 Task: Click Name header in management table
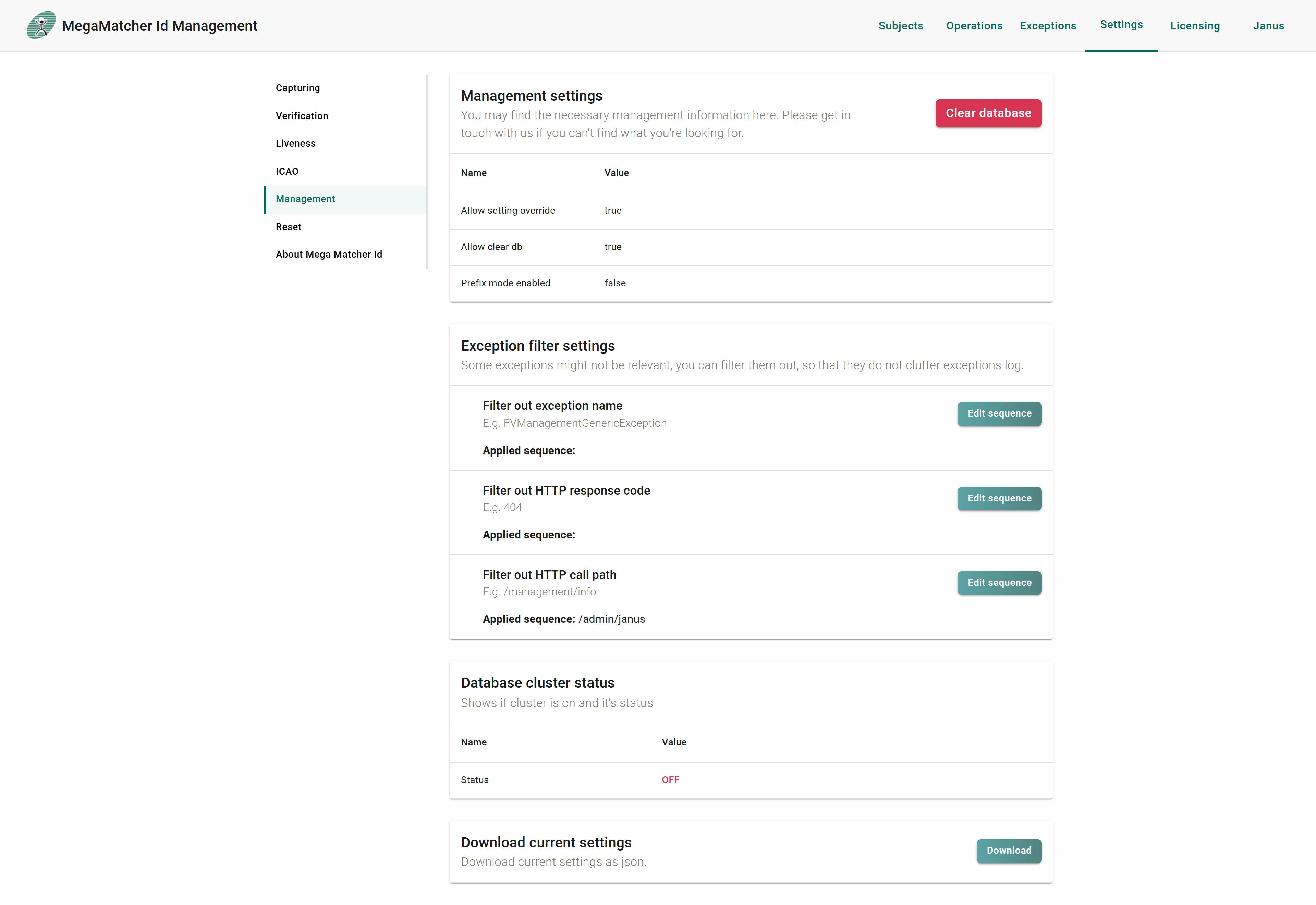point(474,173)
